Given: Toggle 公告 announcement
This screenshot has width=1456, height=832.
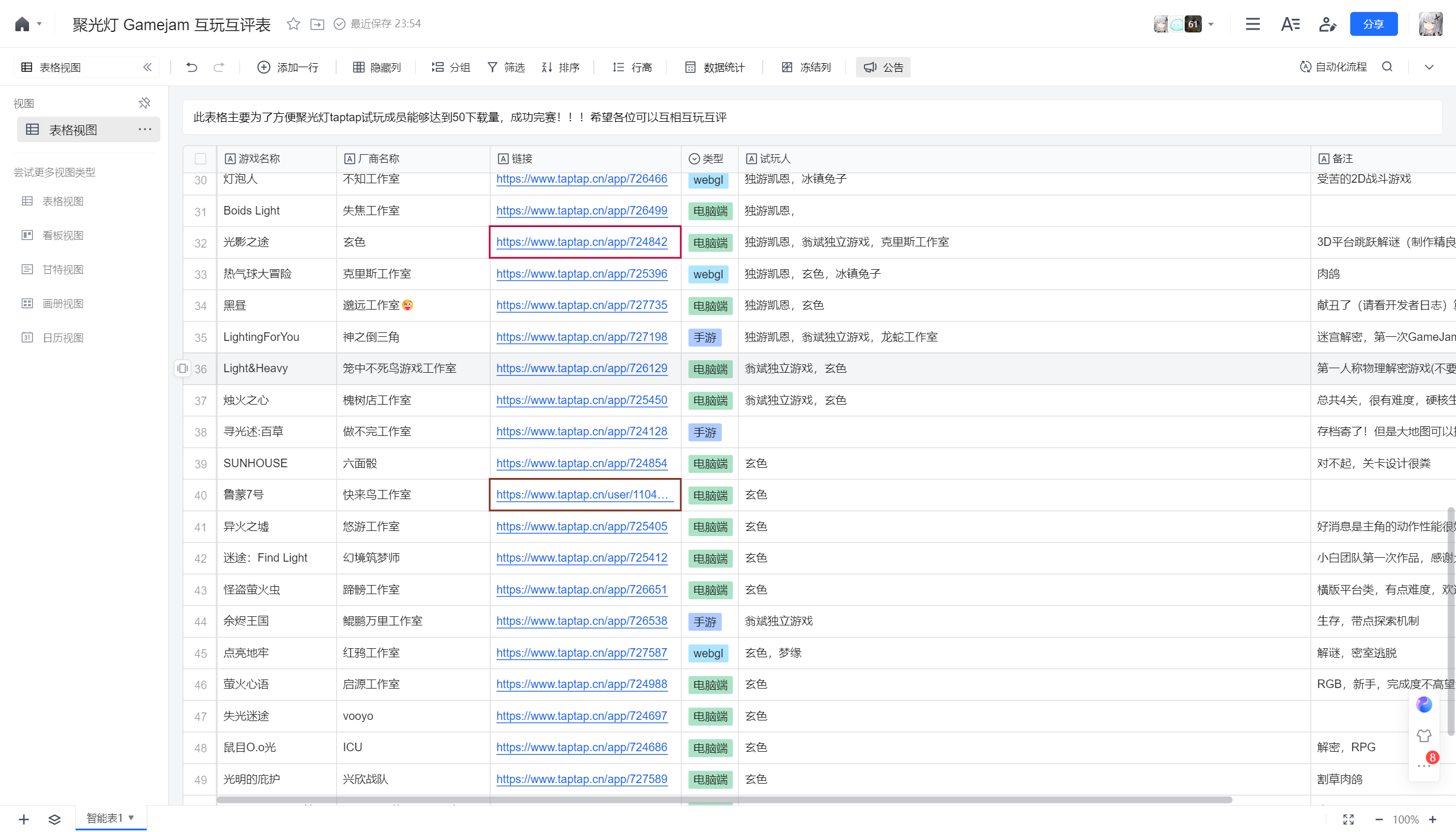Looking at the screenshot, I should point(883,67).
